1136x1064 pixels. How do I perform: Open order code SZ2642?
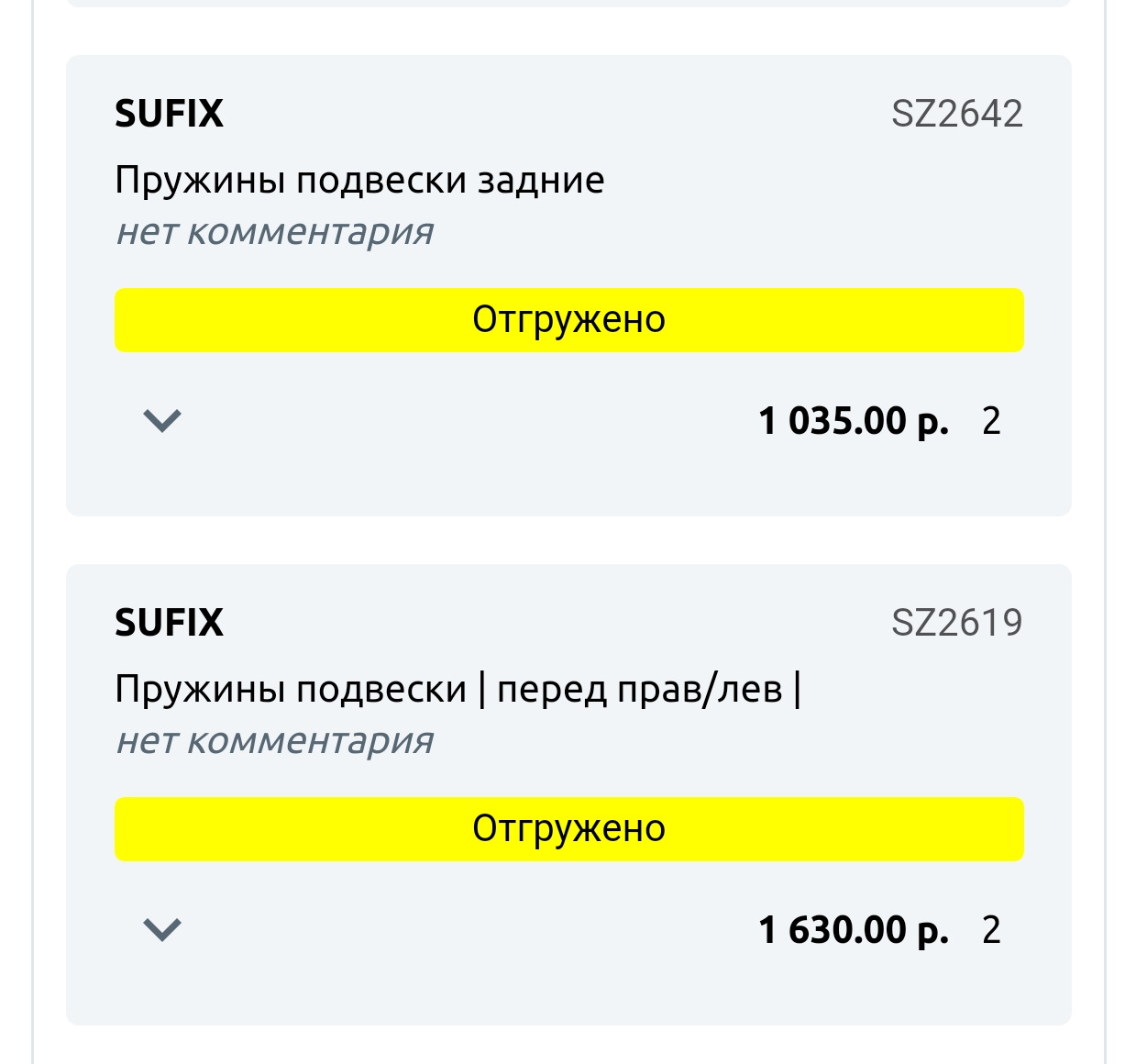[x=957, y=114]
